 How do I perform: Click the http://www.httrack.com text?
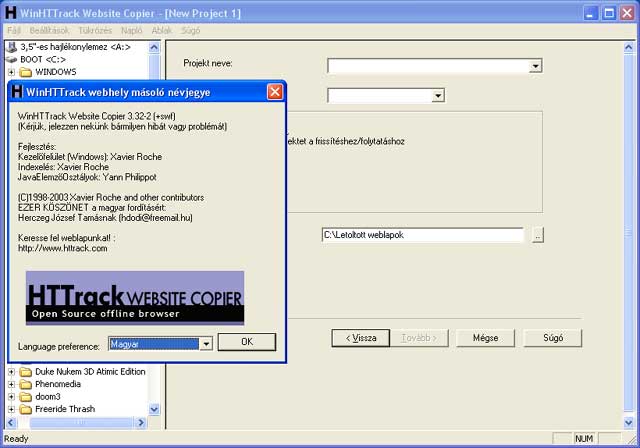tap(63, 248)
